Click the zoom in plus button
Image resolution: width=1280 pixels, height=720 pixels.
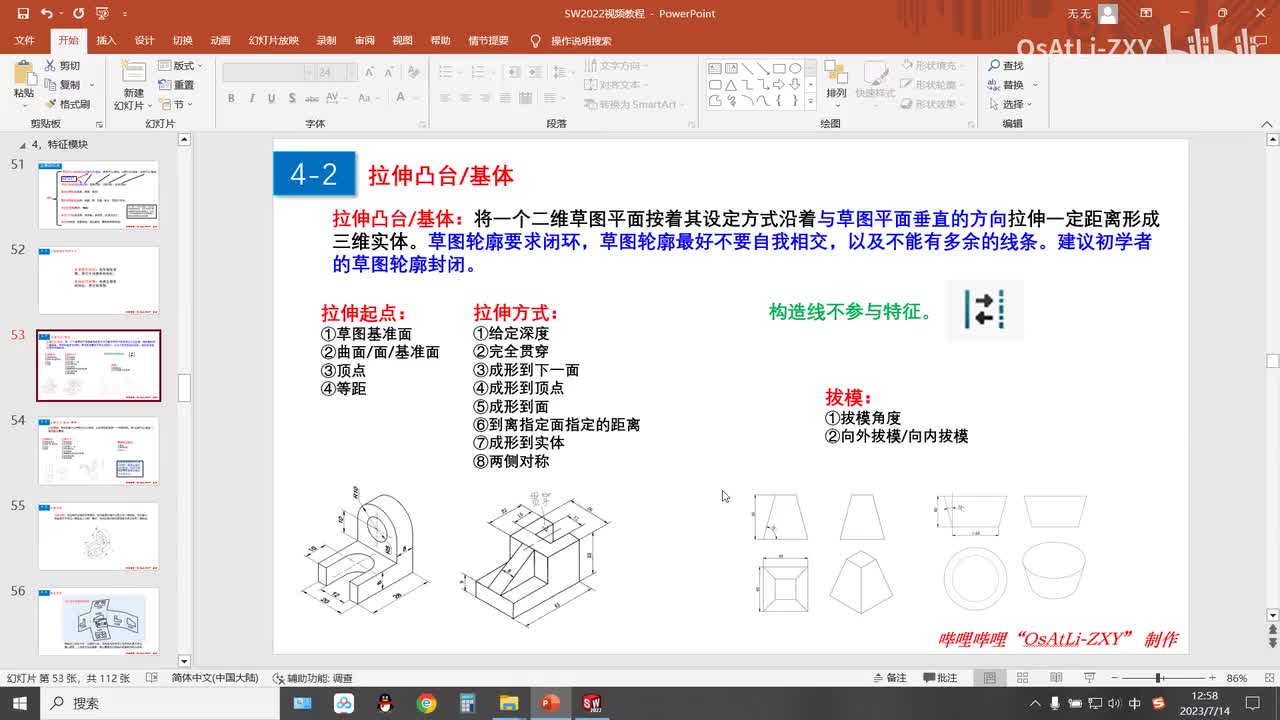click(1212, 678)
